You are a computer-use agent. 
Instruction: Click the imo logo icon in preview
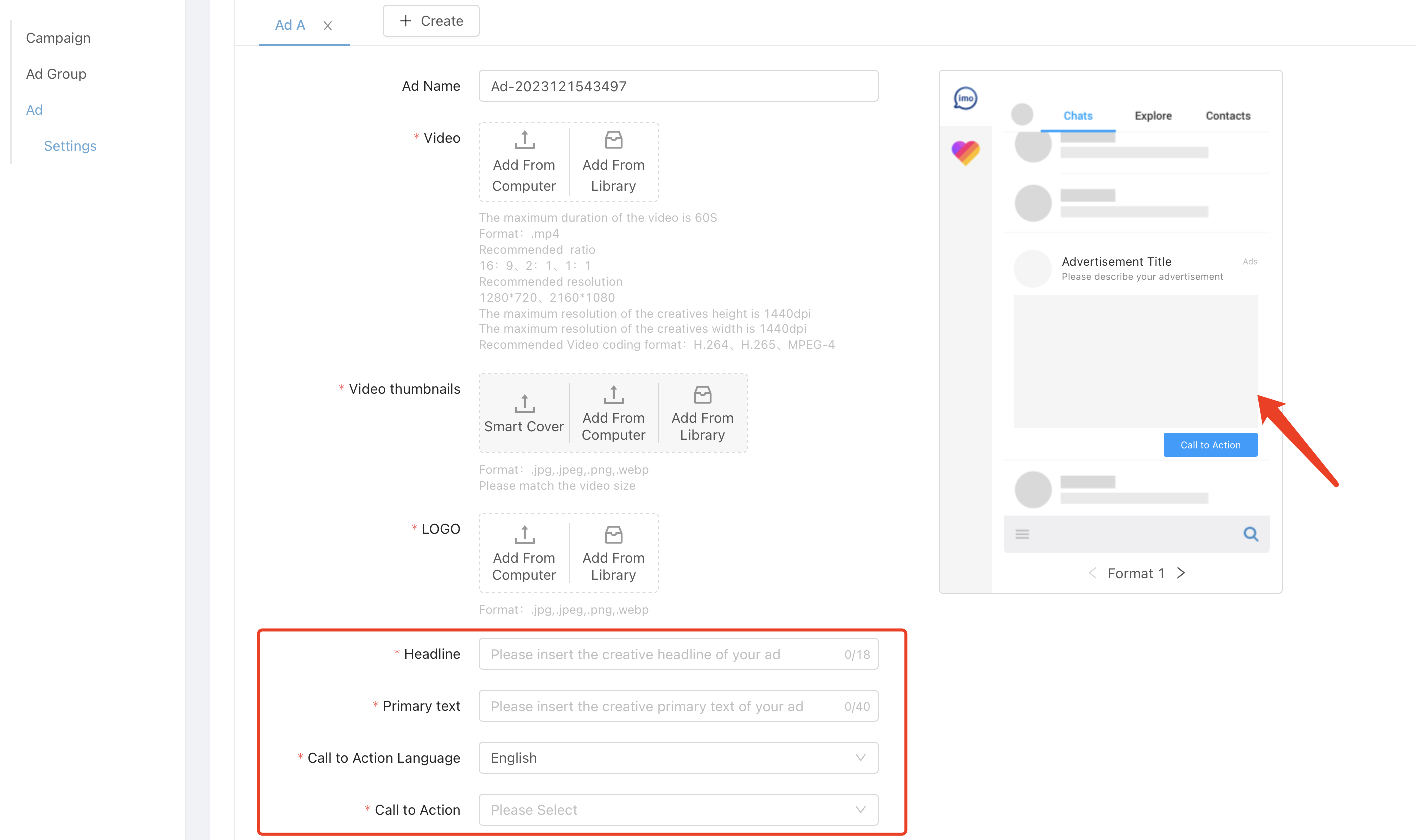click(965, 98)
